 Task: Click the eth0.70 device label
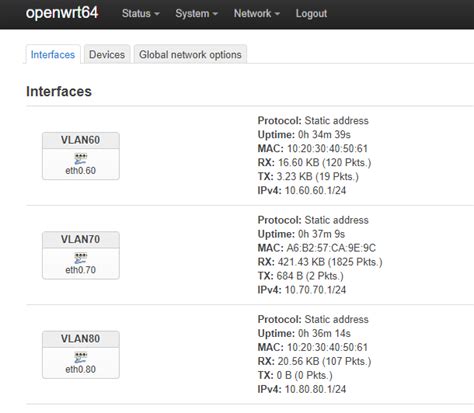pyautogui.click(x=81, y=270)
